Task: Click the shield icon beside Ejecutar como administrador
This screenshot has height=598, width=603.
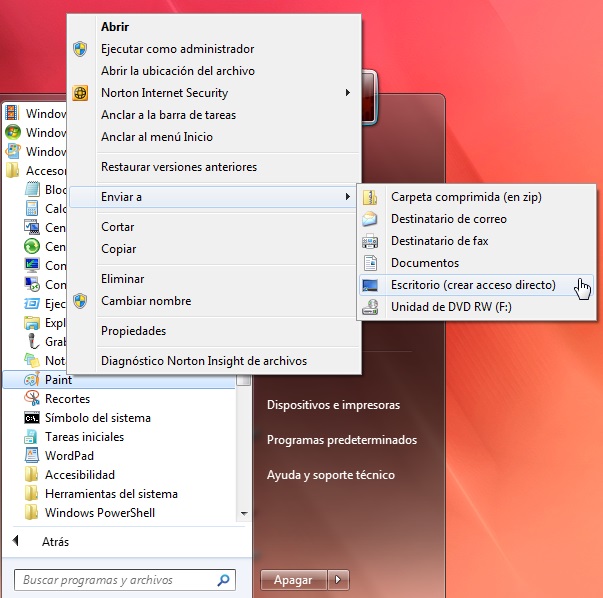Action: 80,49
